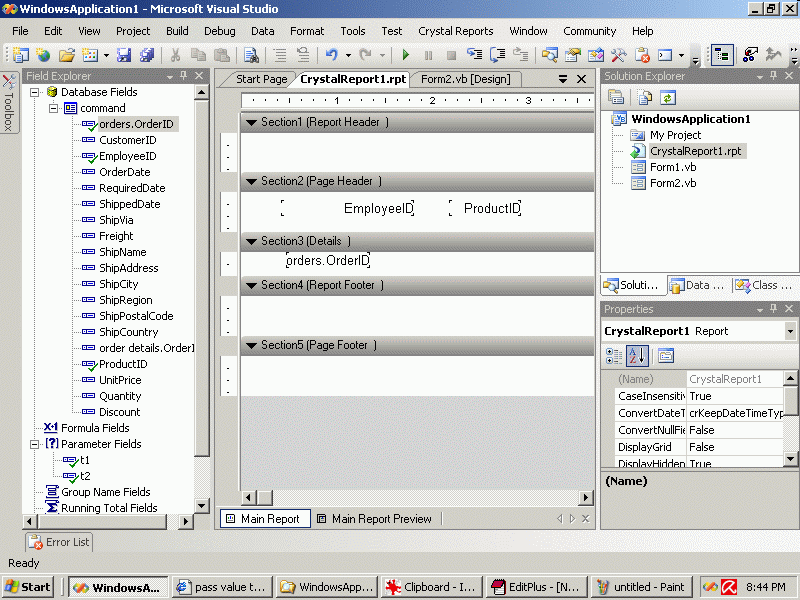The image size is (800, 600).
Task: Open the Properties Window toolbar icon
Action: pos(573,55)
